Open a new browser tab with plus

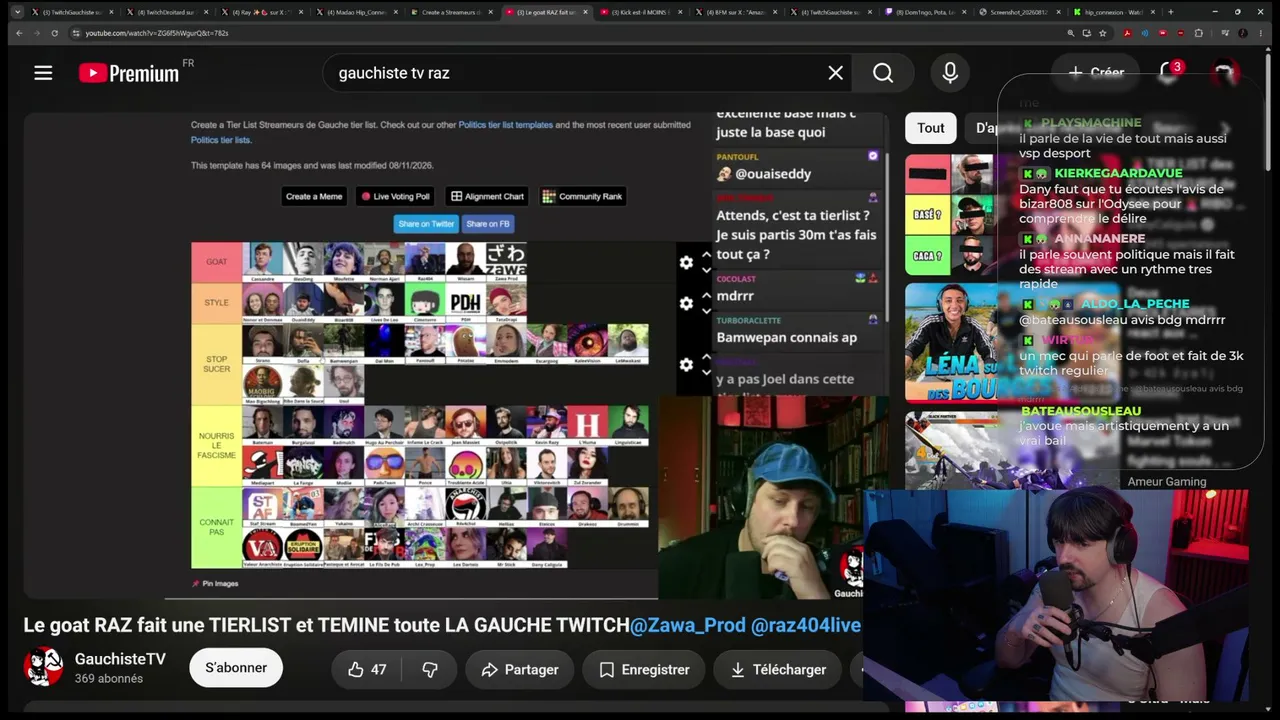[x=1170, y=12]
